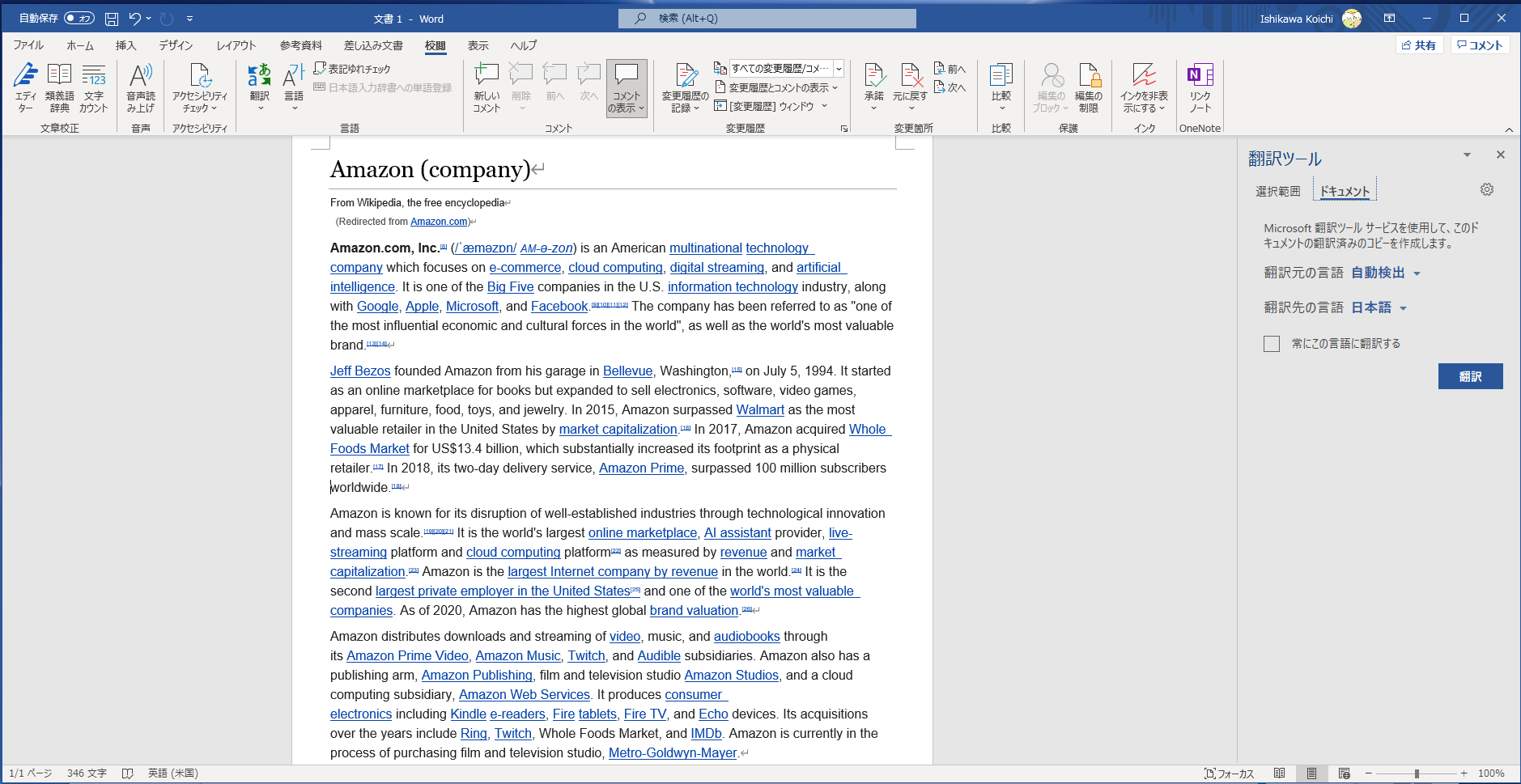
Task: Click Track Changes (変更履歴の記録) icon
Action: [x=686, y=87]
